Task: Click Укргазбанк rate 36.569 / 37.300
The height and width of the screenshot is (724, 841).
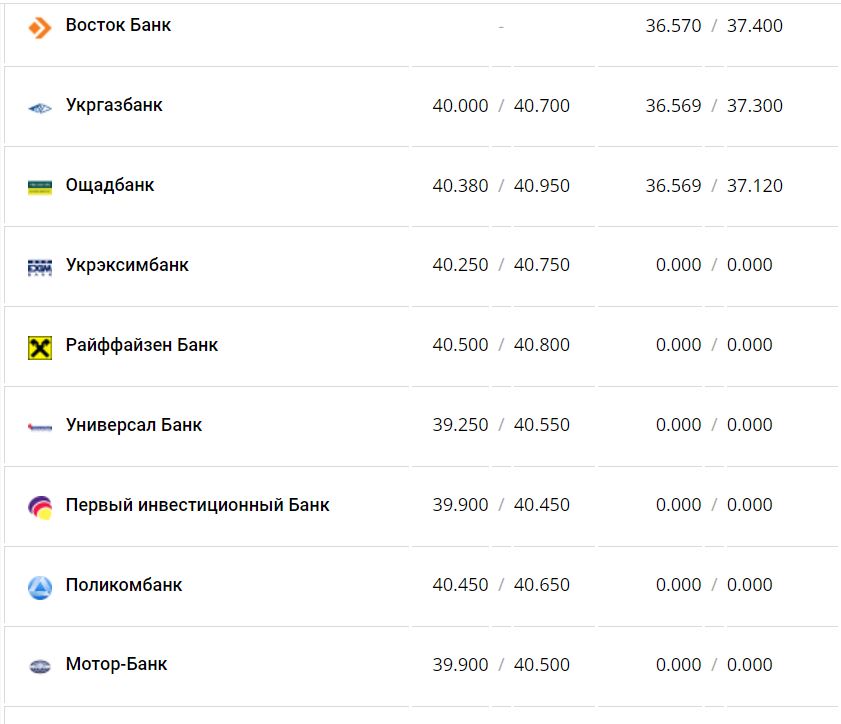Action: pyautogui.click(x=714, y=106)
